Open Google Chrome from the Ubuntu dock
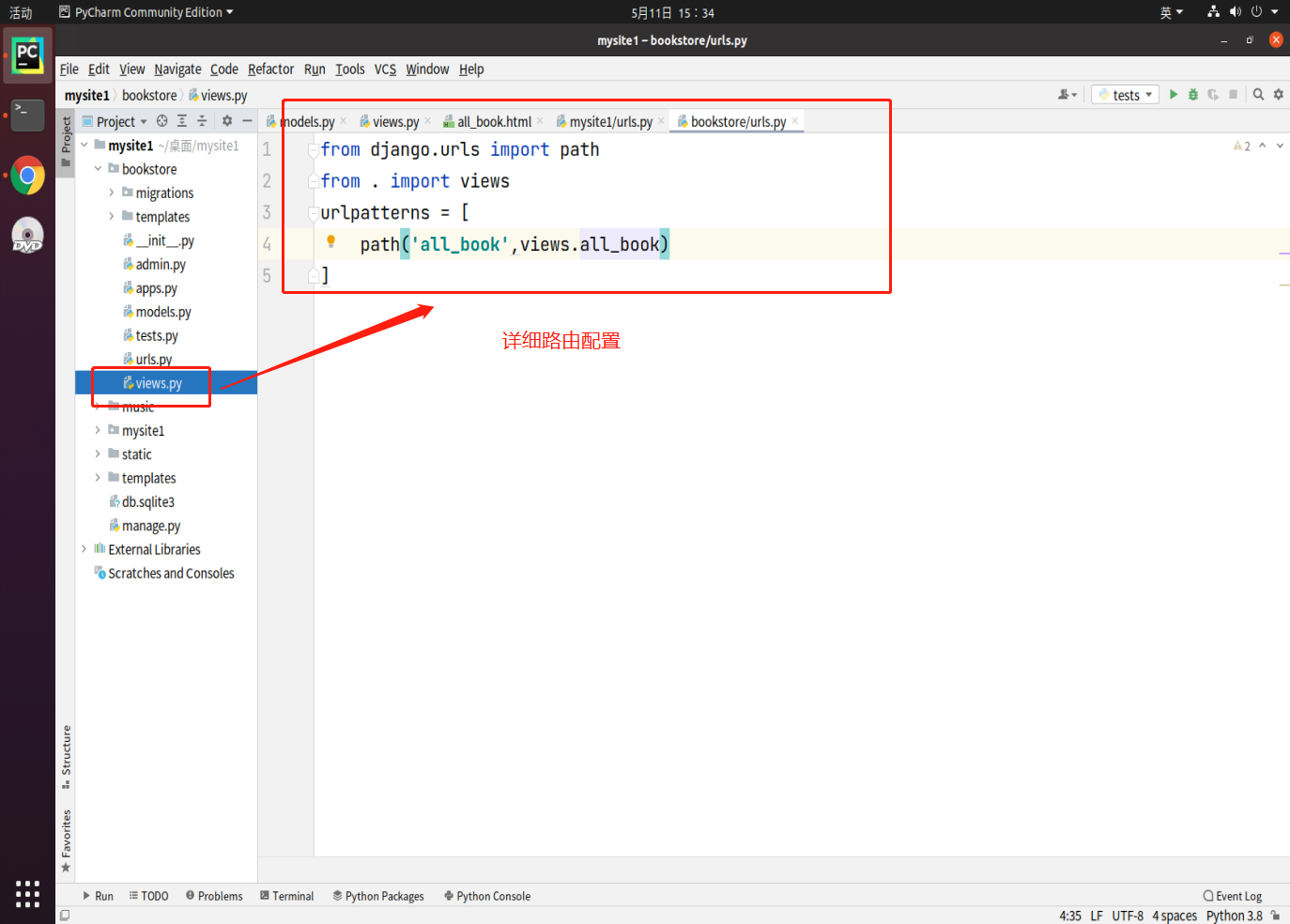 click(x=27, y=176)
